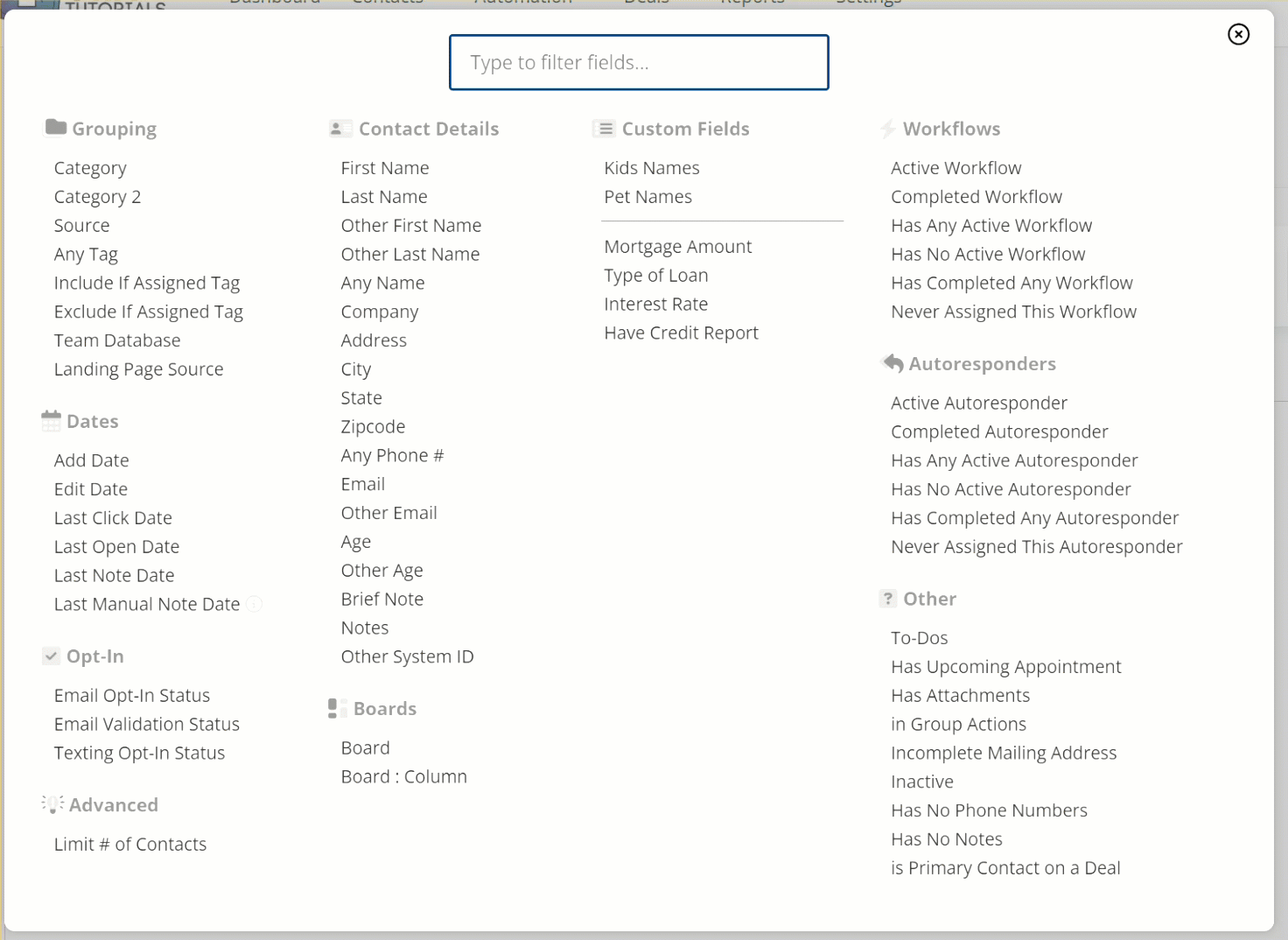Pick the Any Name field

(383, 284)
